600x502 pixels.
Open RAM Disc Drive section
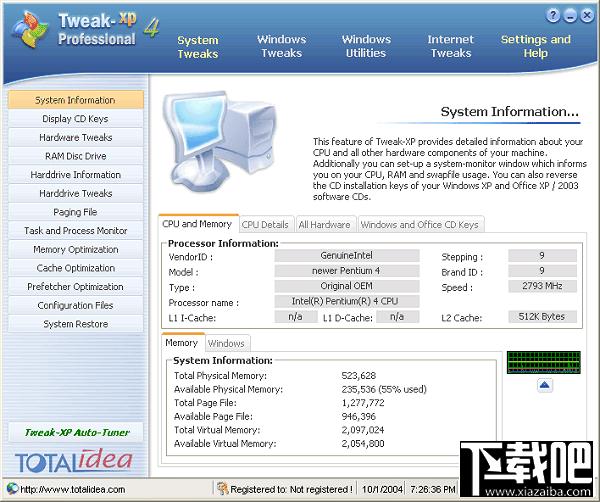coord(75,156)
